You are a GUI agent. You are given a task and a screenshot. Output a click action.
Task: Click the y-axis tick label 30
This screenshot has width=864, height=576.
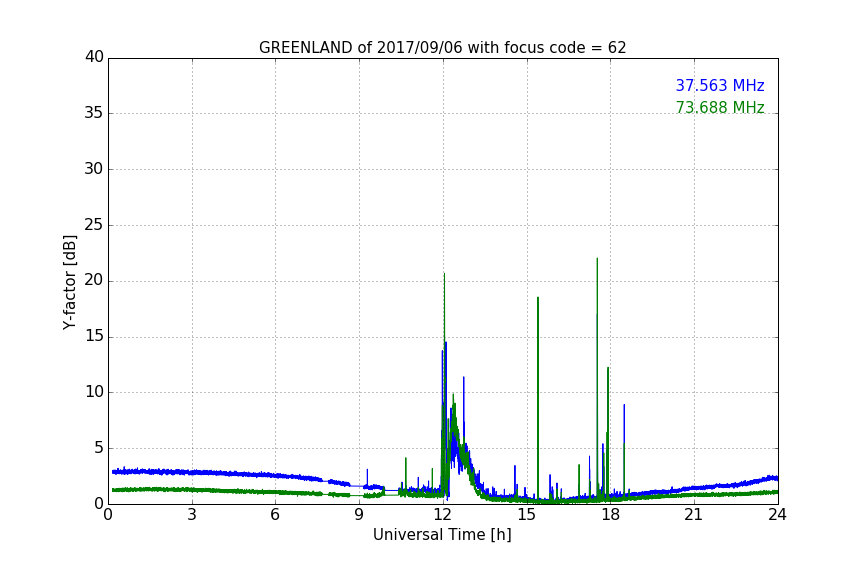click(x=94, y=169)
